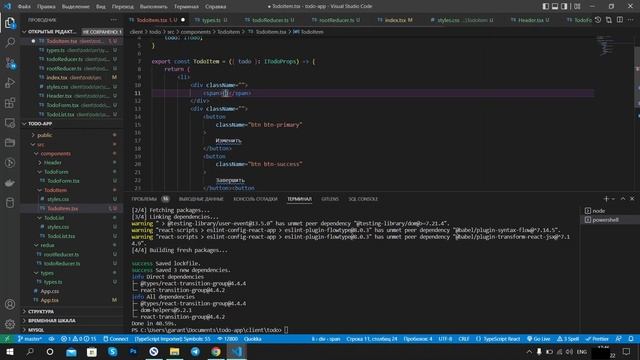
Task: Open the Remote Explorer monitor icon
Action: pyautogui.click(x=10, y=123)
